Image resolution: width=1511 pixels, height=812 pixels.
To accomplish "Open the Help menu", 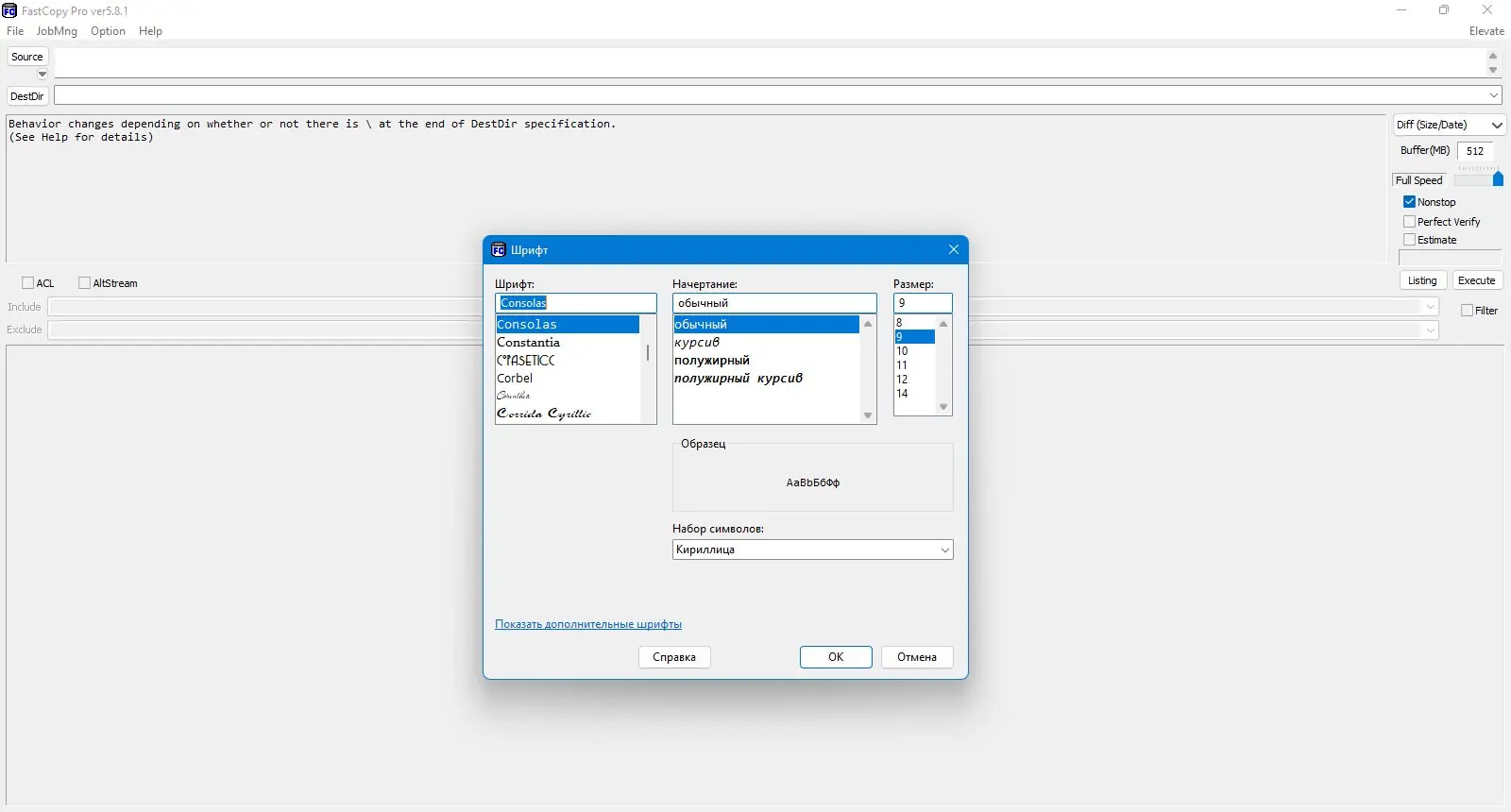I will pos(150,31).
